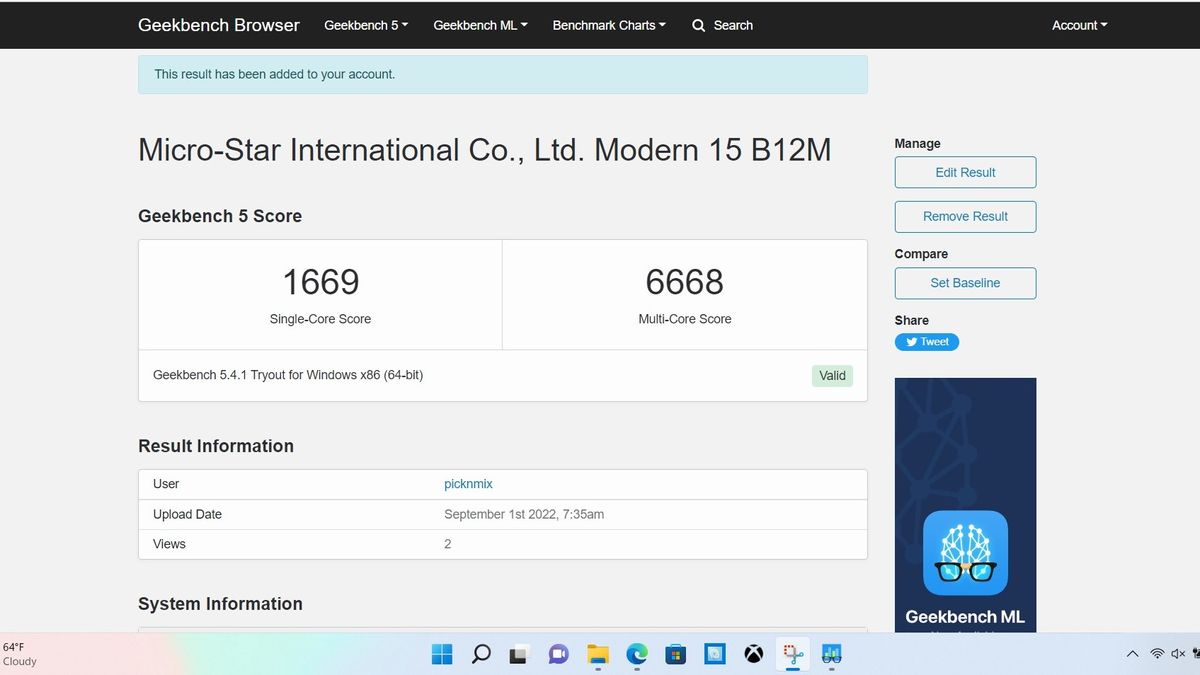Open the Xbox app on taskbar
The width and height of the screenshot is (1200, 675).
tap(753, 654)
